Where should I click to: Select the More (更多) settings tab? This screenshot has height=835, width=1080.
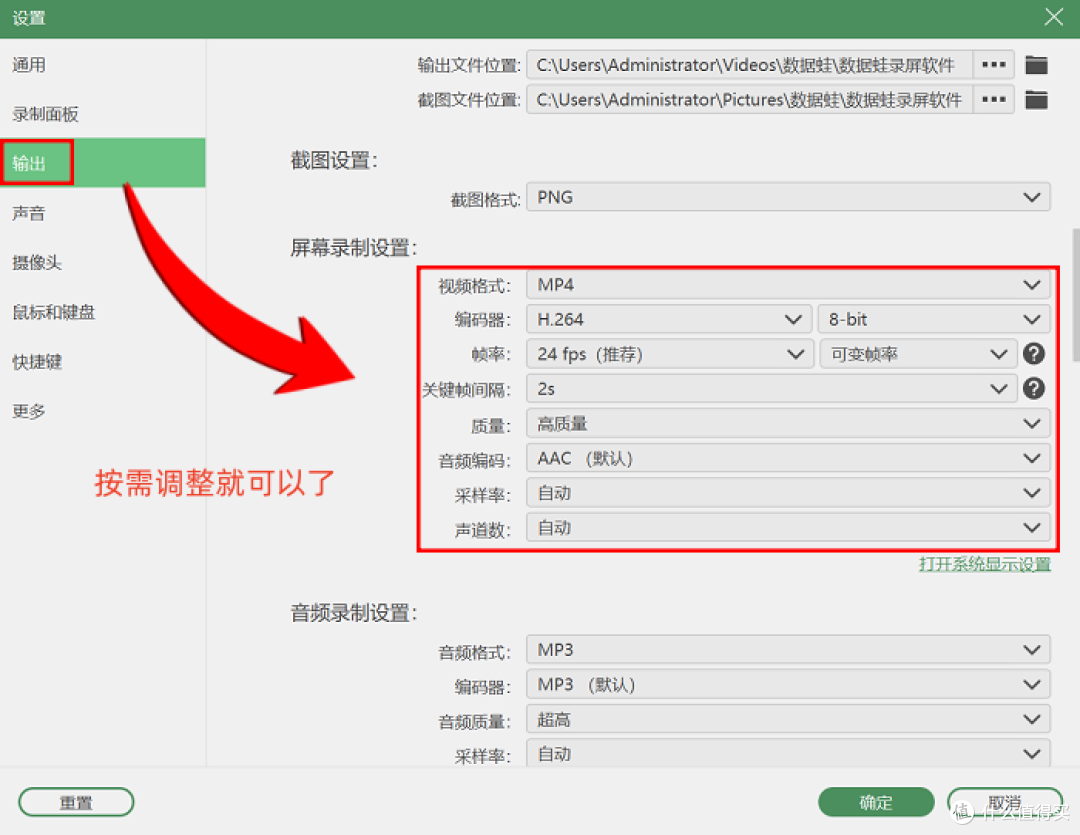[103, 411]
